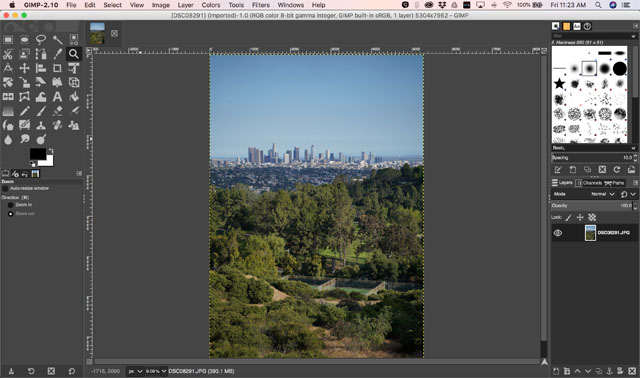640x378 pixels.
Task: Select the Zoom magnifier tool
Action: click(x=74, y=54)
